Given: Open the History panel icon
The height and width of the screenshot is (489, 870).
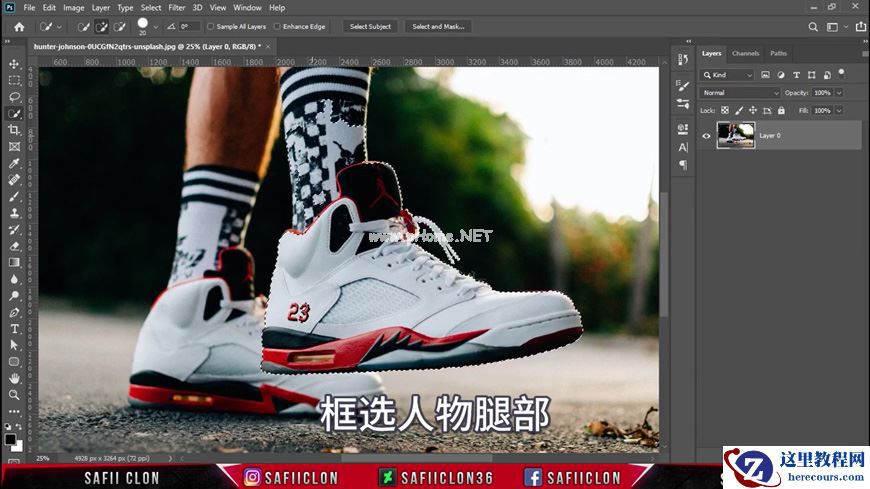Looking at the screenshot, I should pyautogui.click(x=683, y=59).
